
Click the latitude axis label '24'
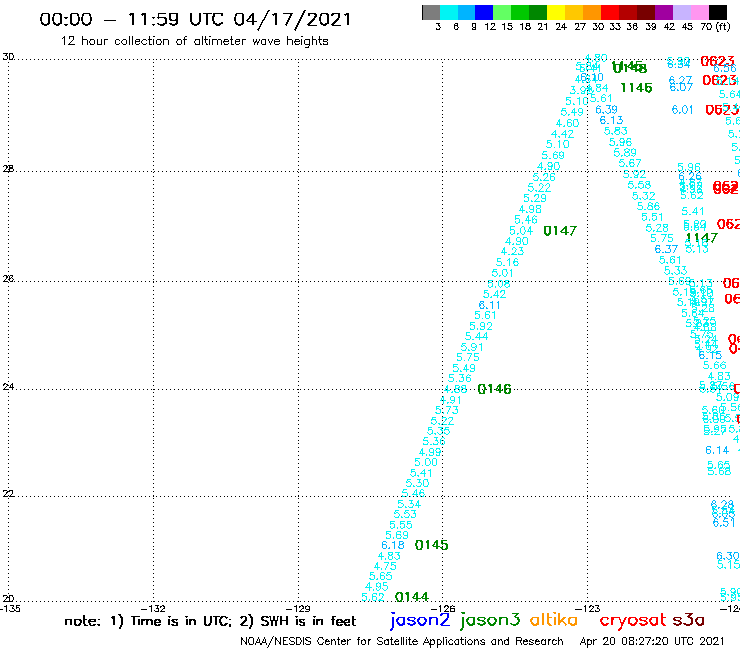click(x=8, y=387)
